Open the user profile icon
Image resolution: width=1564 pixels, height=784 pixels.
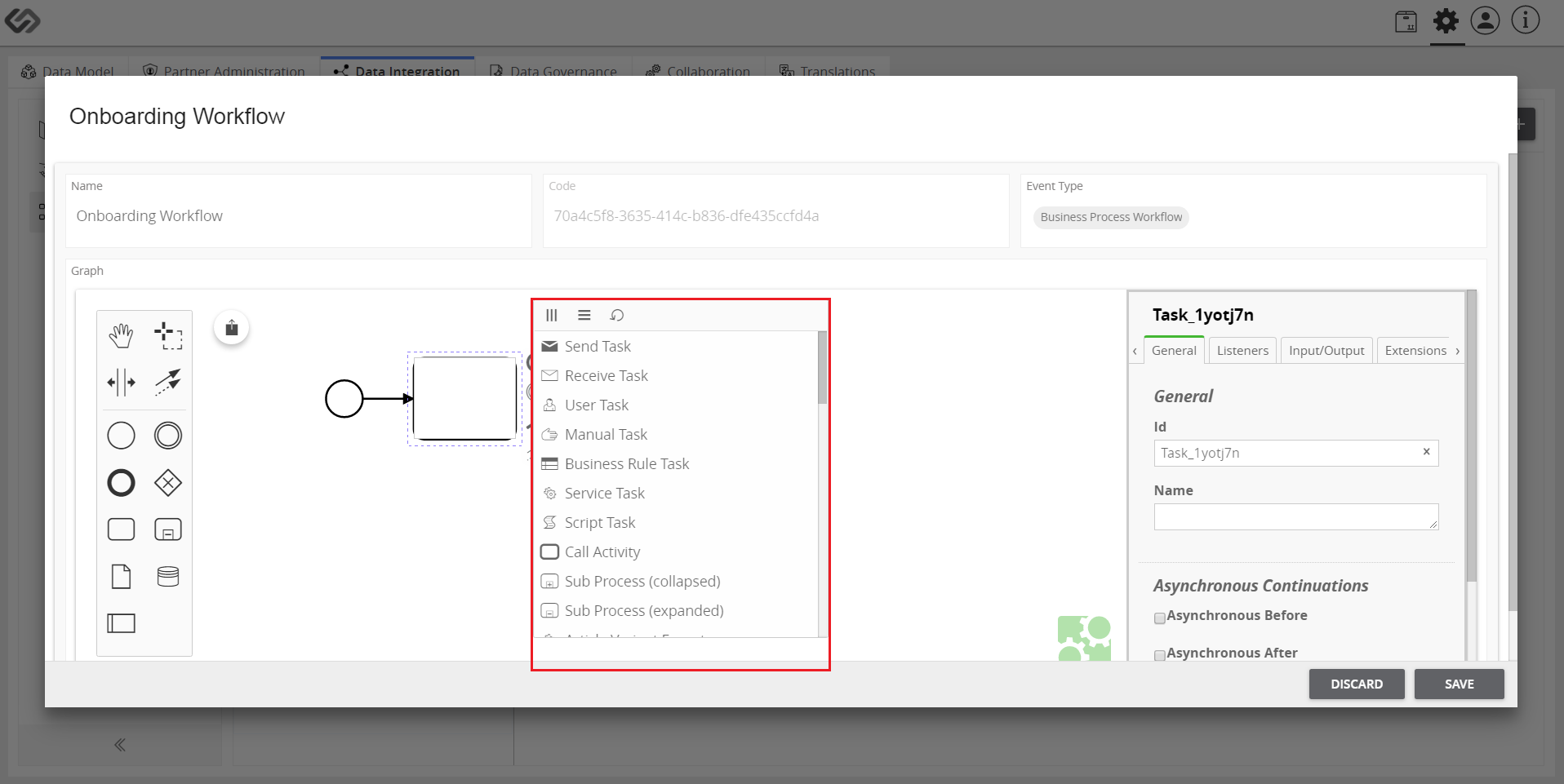pyautogui.click(x=1485, y=20)
